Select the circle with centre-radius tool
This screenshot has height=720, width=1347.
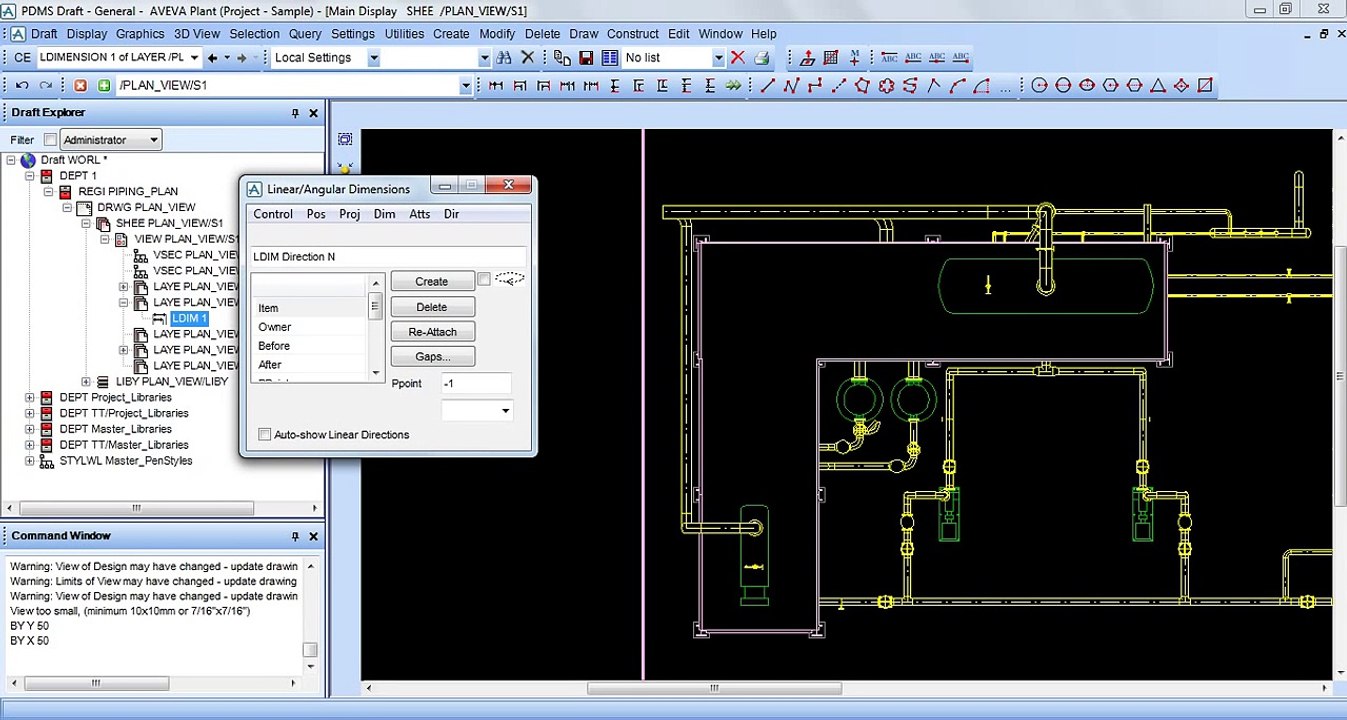[1039, 86]
